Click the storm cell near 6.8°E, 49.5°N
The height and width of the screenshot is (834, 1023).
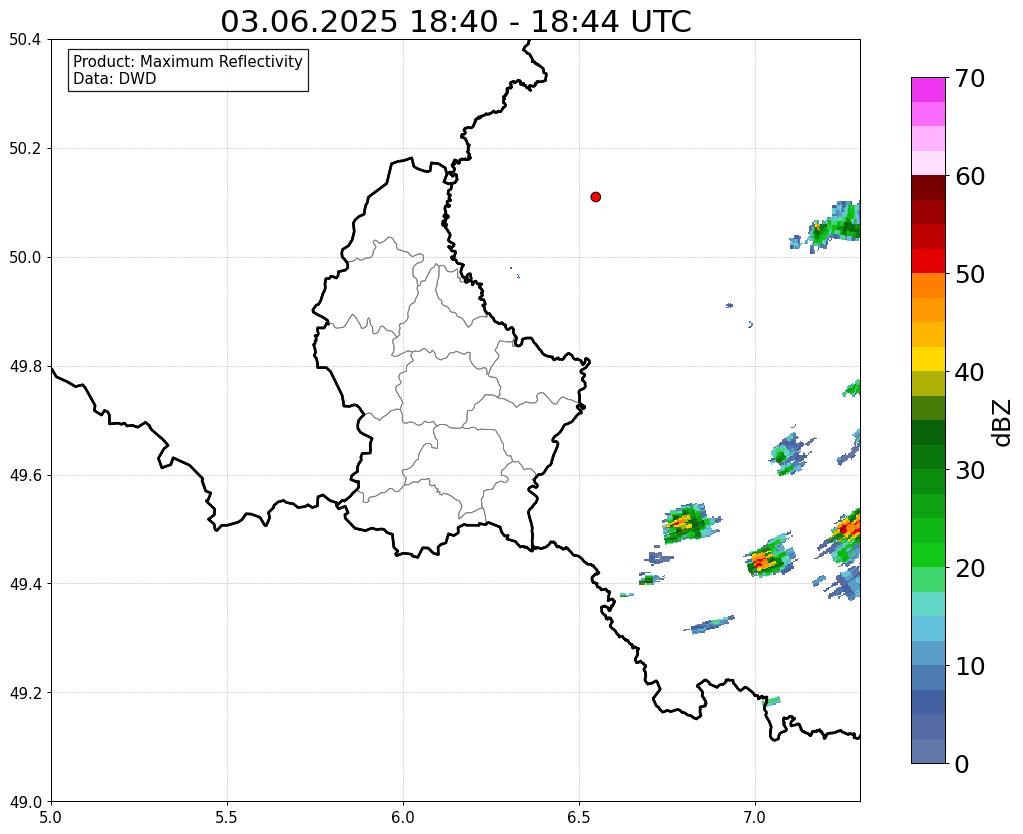click(x=690, y=523)
